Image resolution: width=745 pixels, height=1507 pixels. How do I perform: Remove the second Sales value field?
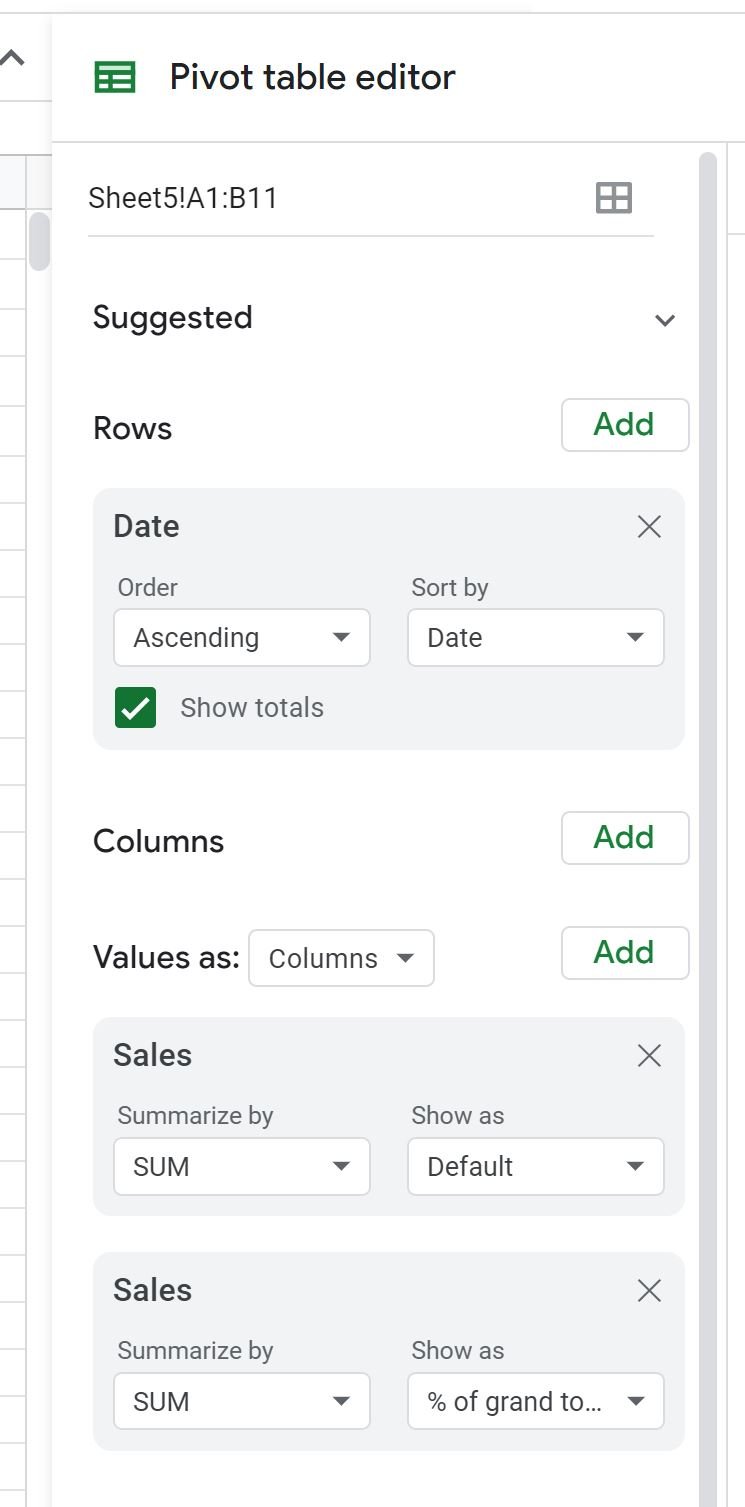649,1291
